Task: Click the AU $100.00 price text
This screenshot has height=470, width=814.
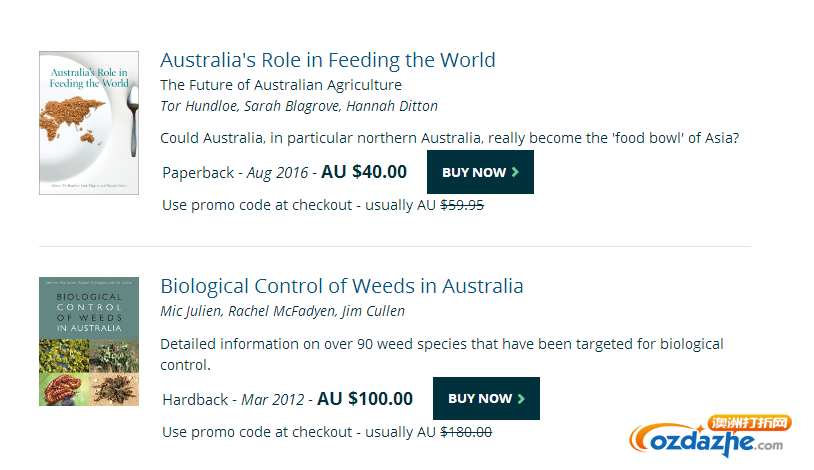Action: (365, 399)
